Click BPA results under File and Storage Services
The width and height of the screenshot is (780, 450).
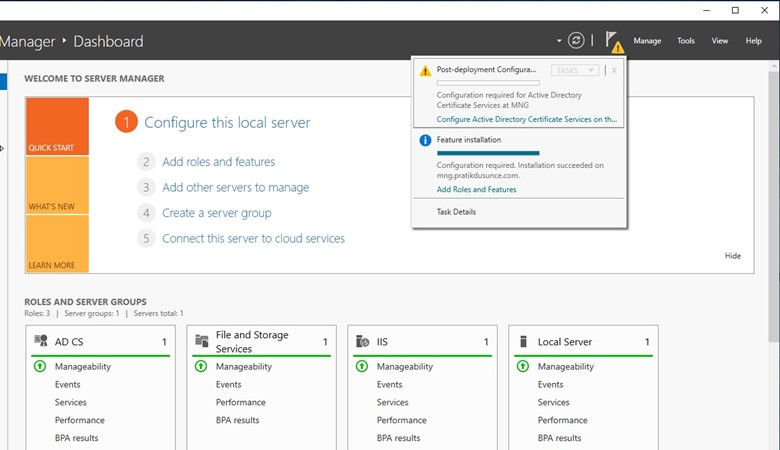(237, 420)
